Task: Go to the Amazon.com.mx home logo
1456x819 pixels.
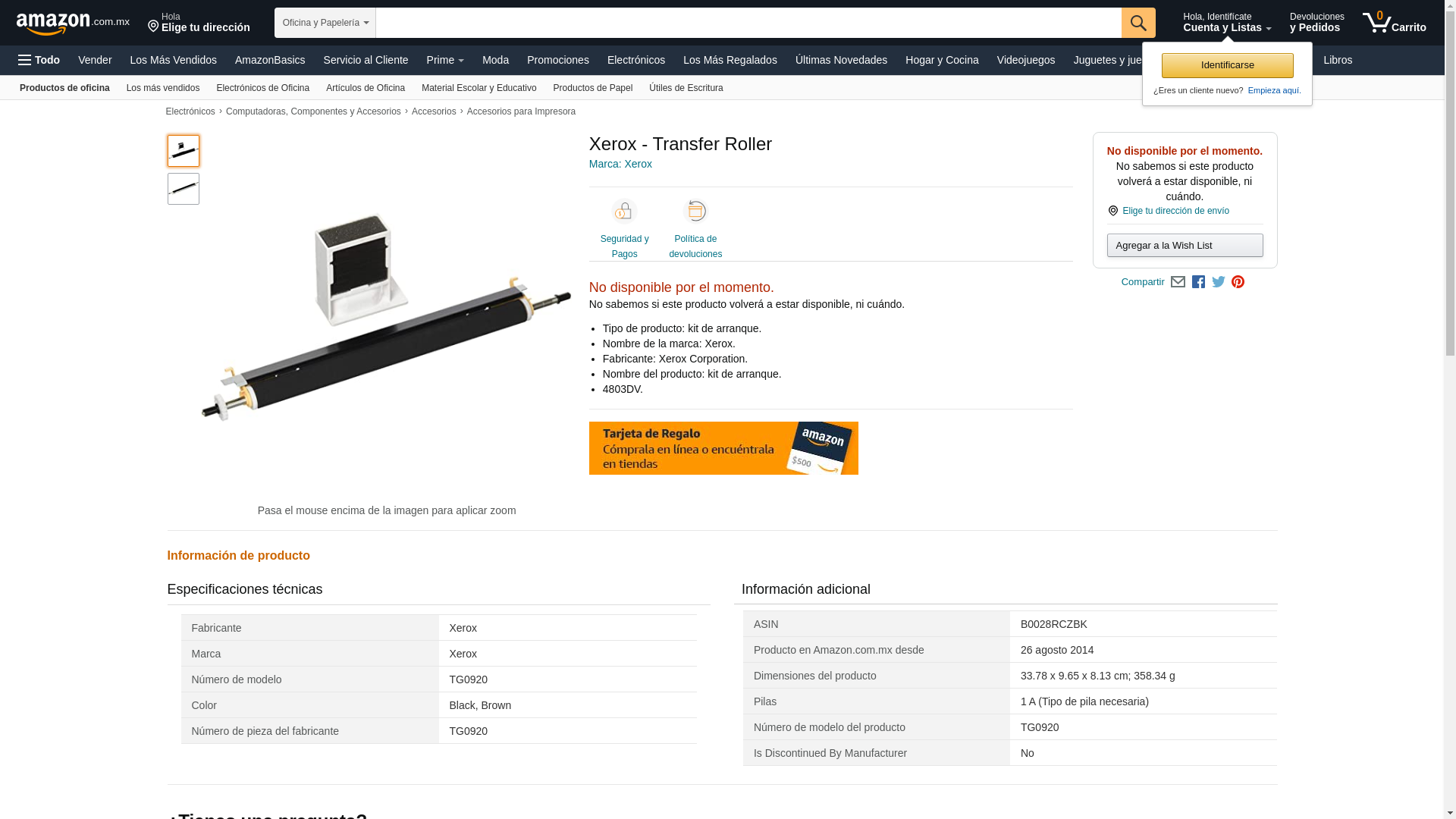Action: pyautogui.click(x=73, y=24)
